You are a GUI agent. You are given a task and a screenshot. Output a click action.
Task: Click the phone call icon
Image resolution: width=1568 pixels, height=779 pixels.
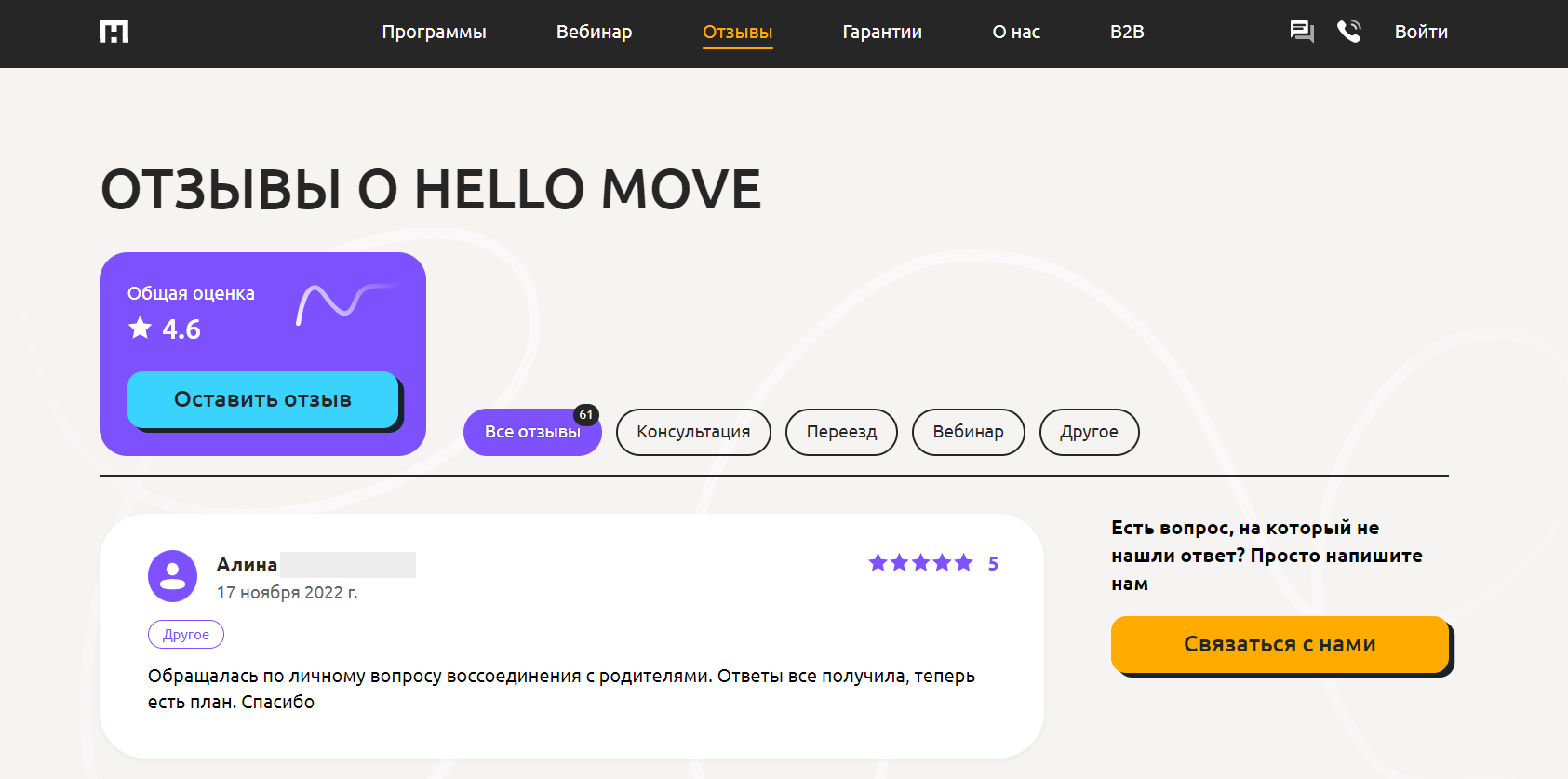click(x=1348, y=32)
